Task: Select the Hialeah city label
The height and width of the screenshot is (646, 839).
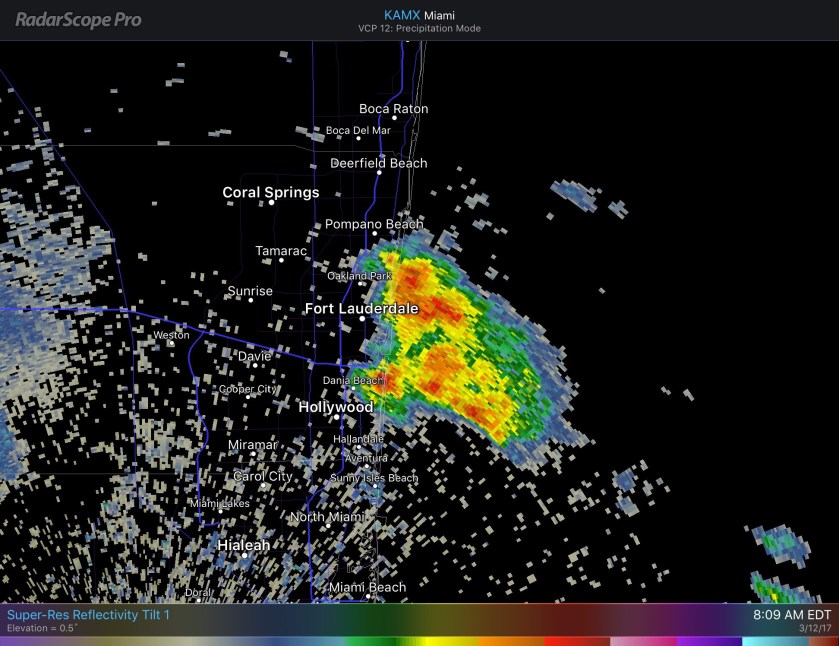Action: coord(244,545)
